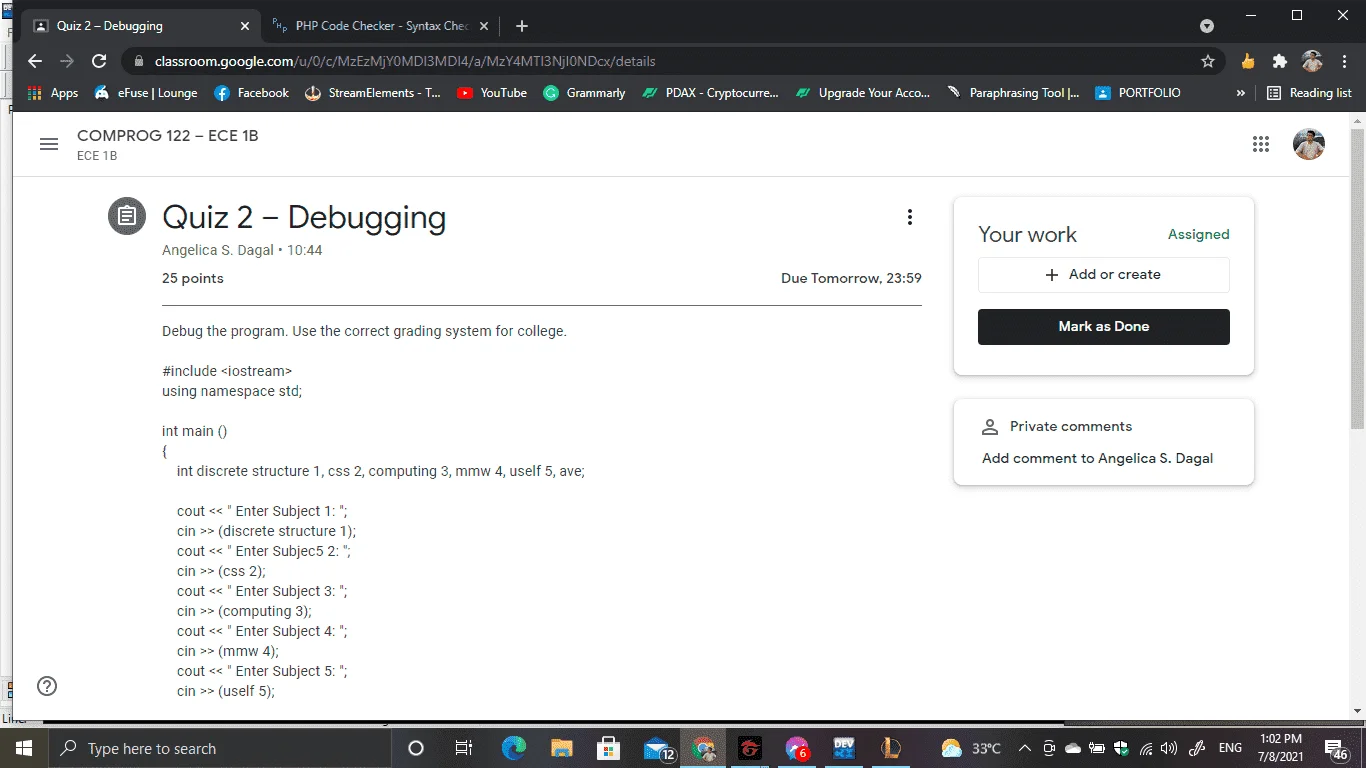Switch to the PHP Code Checker tab

click(380, 26)
